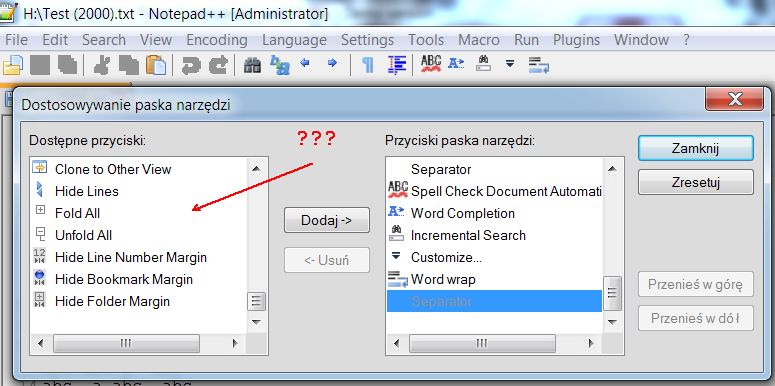Select Clone to Other View in available buttons
775x386 pixels.
click(x=138, y=169)
